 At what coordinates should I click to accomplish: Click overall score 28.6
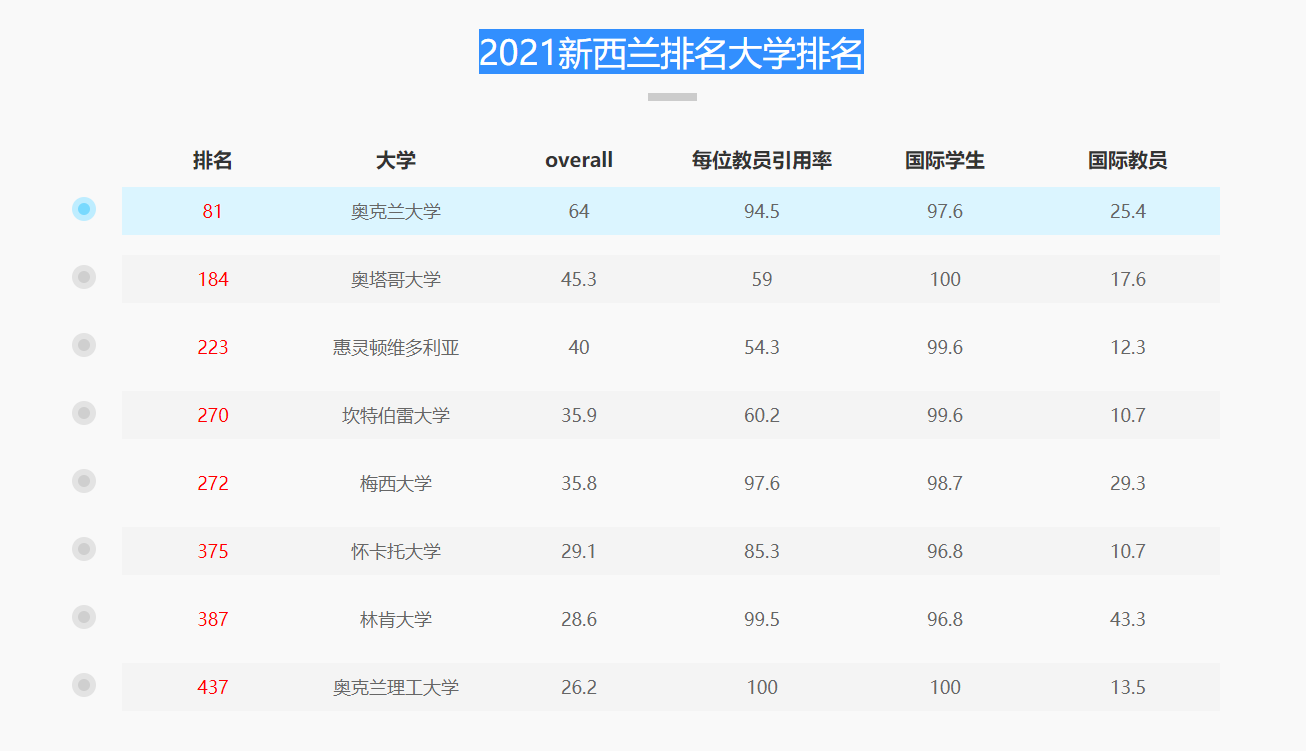(x=579, y=619)
